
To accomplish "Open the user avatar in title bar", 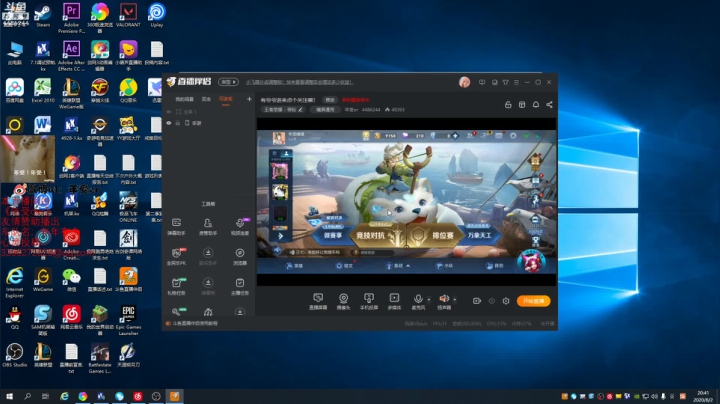I will (464, 82).
